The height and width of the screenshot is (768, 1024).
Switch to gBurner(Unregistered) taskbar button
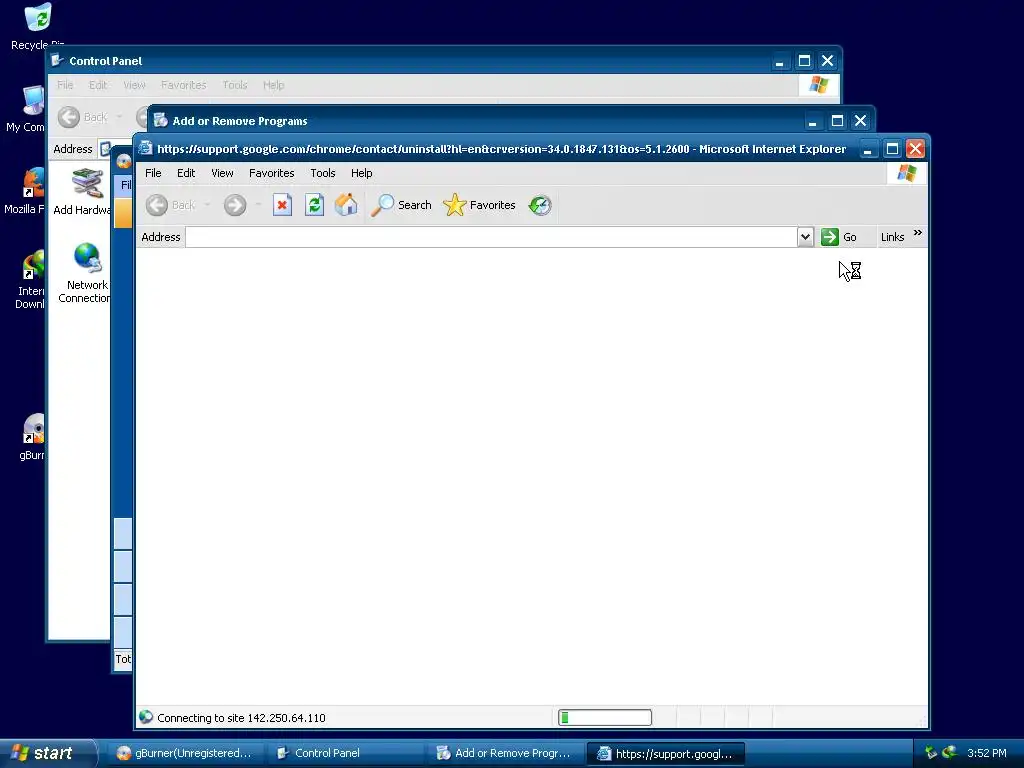coord(184,753)
